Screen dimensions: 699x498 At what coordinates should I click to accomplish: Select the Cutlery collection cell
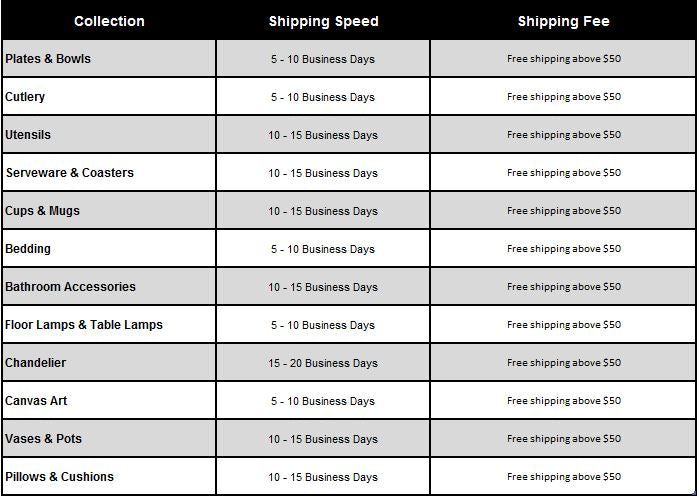pos(25,97)
